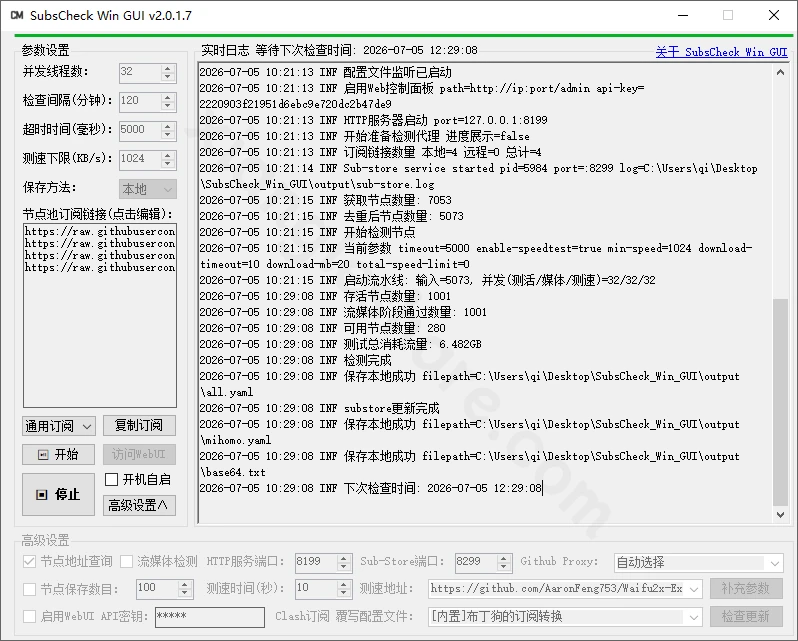Click the Sub-Store端口 field showing 8299
Viewport: 798px width, 641px height.
coord(476,562)
